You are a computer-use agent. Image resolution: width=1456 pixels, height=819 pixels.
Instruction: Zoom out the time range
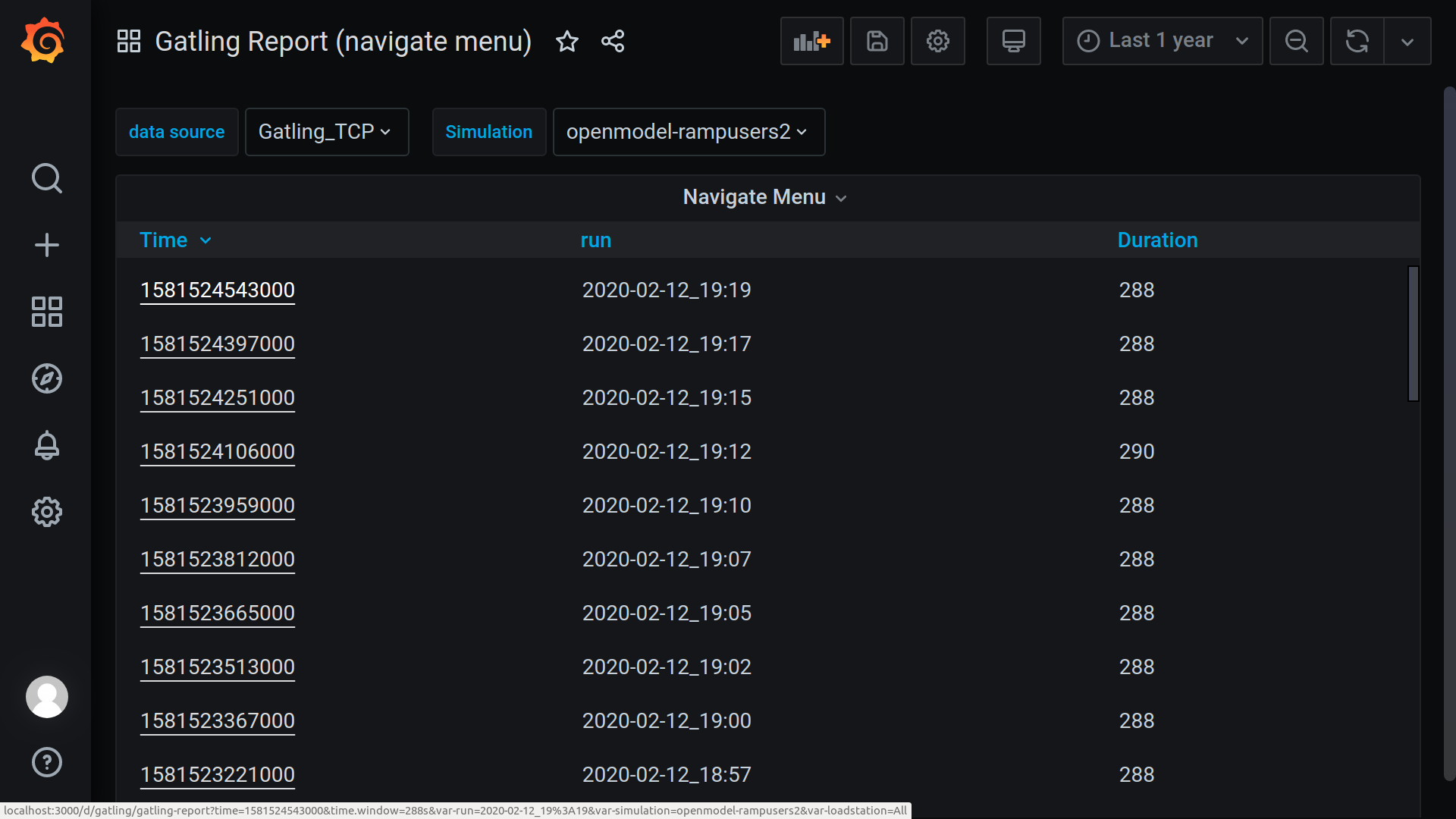coord(1296,41)
